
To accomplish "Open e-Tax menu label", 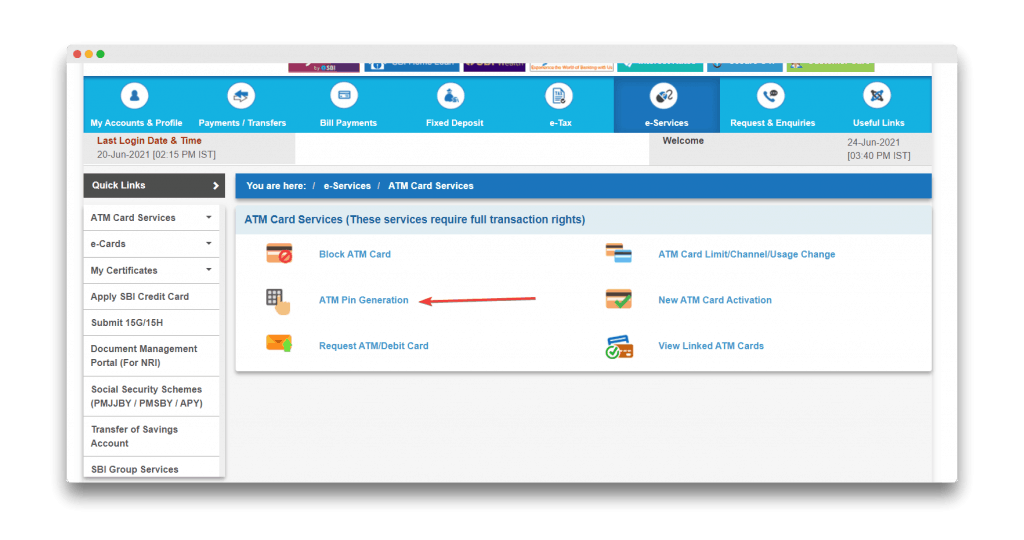I will click(560, 123).
